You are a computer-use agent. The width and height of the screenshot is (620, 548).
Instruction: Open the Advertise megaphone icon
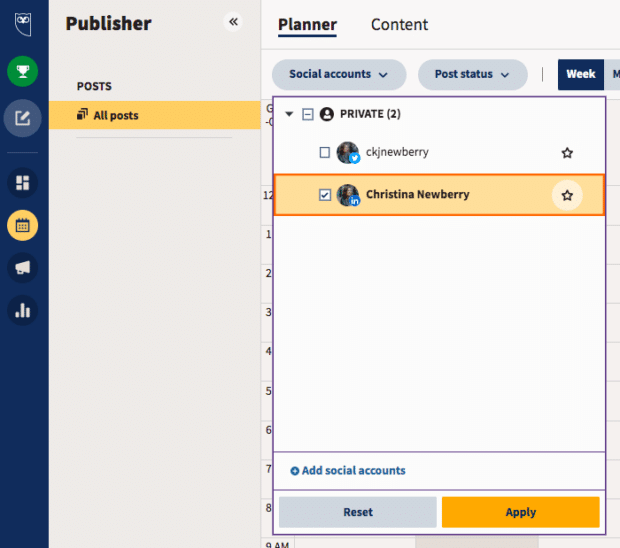click(22, 267)
